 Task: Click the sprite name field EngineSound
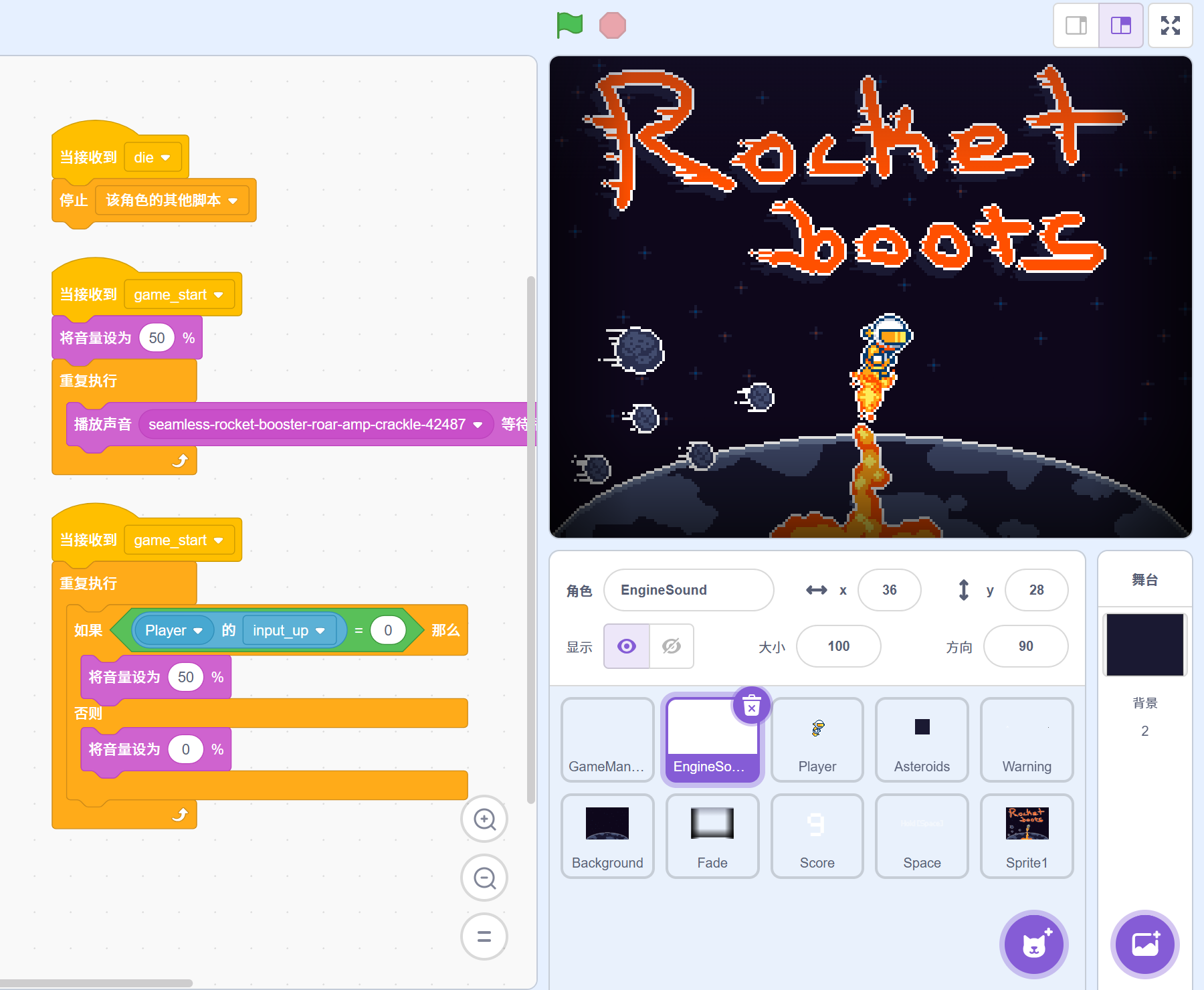(688, 590)
